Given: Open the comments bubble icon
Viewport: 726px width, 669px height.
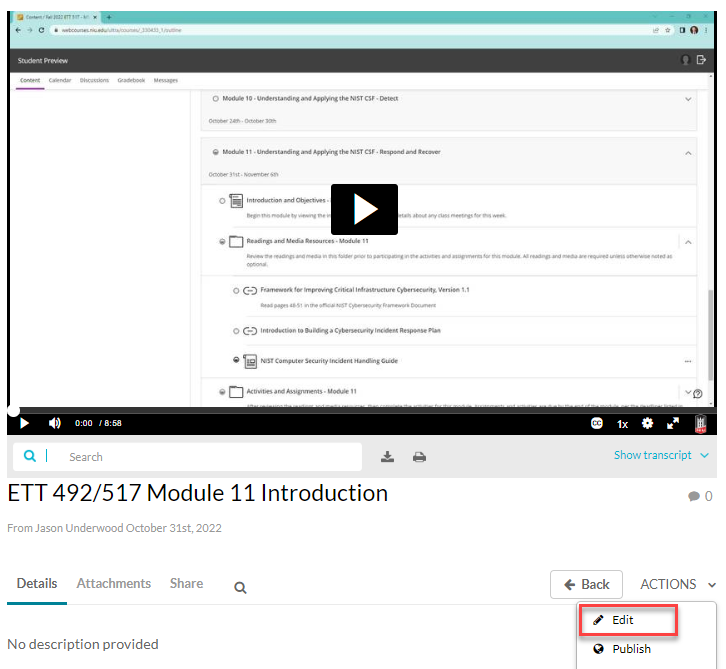Looking at the screenshot, I should coord(694,496).
